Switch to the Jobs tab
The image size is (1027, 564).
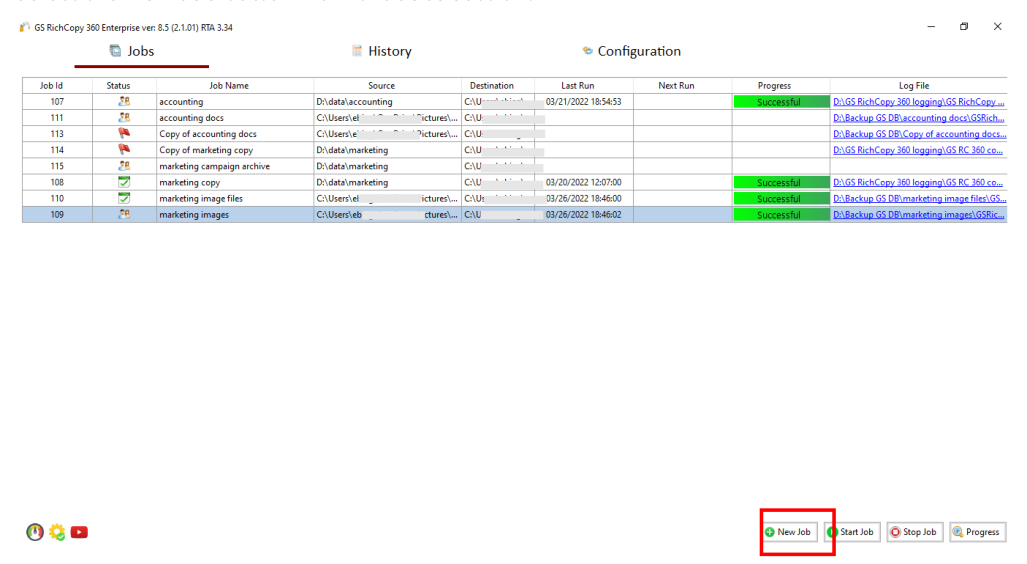click(x=132, y=51)
